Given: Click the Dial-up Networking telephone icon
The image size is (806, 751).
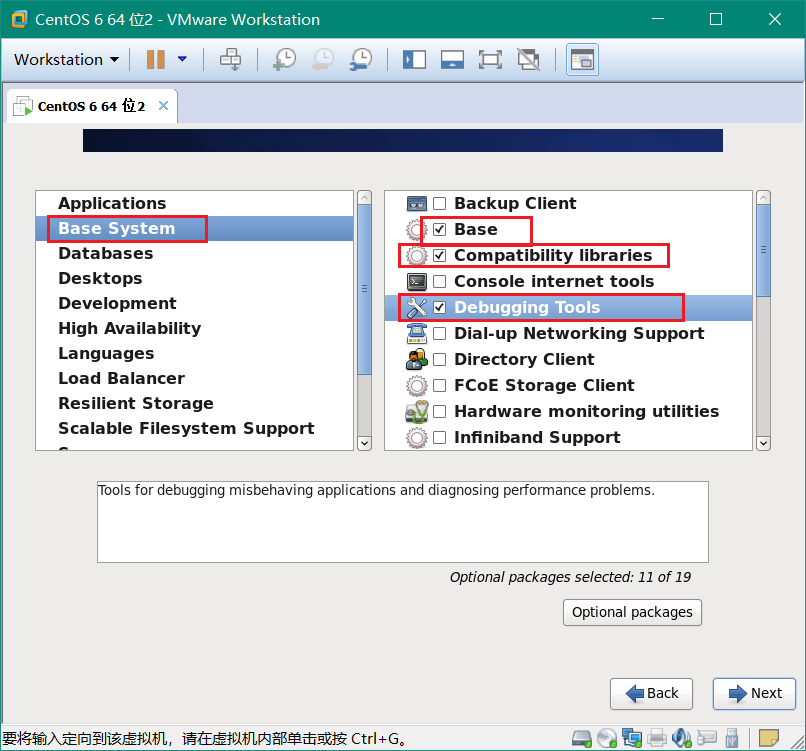Looking at the screenshot, I should [417, 334].
